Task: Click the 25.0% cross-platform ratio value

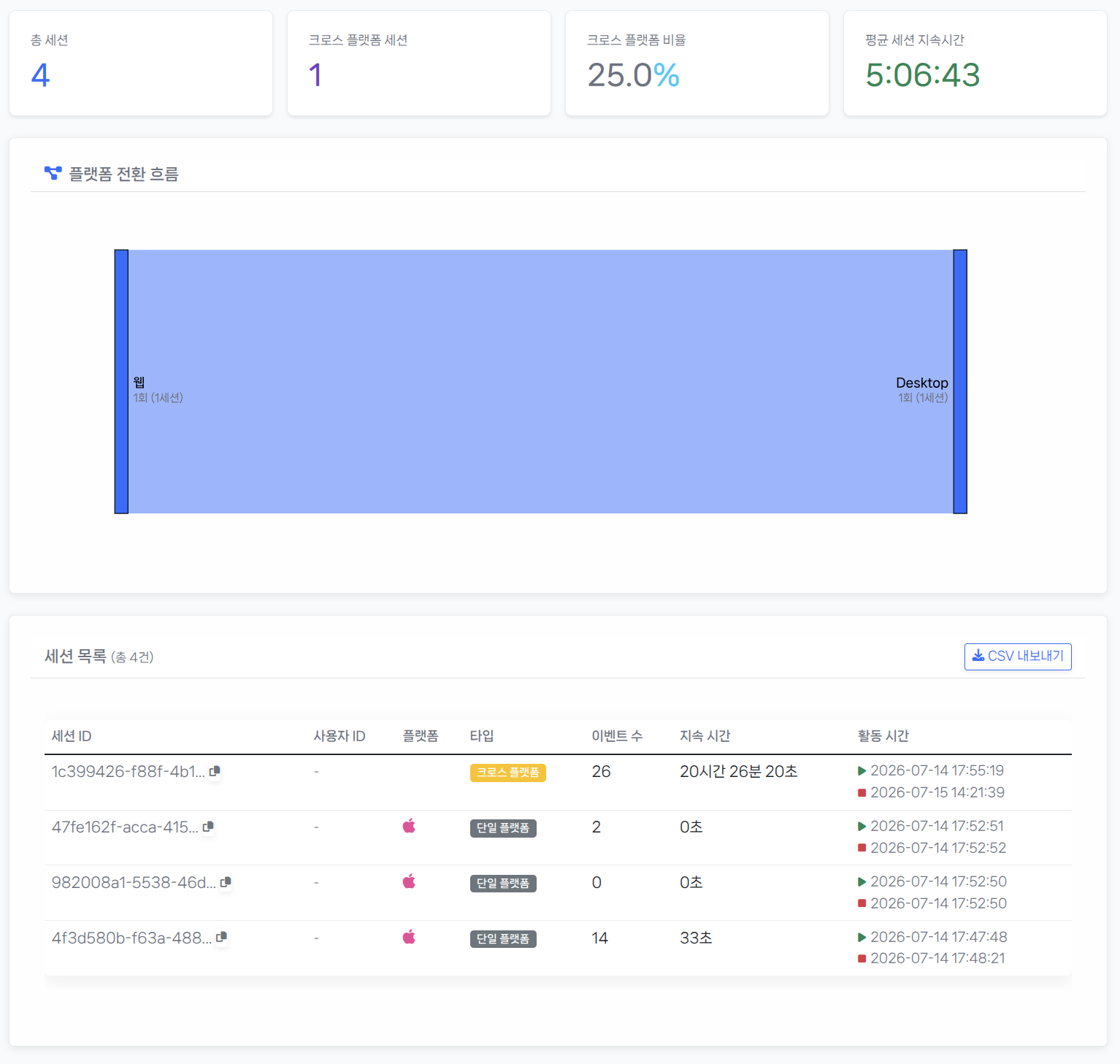Action: 634,75
